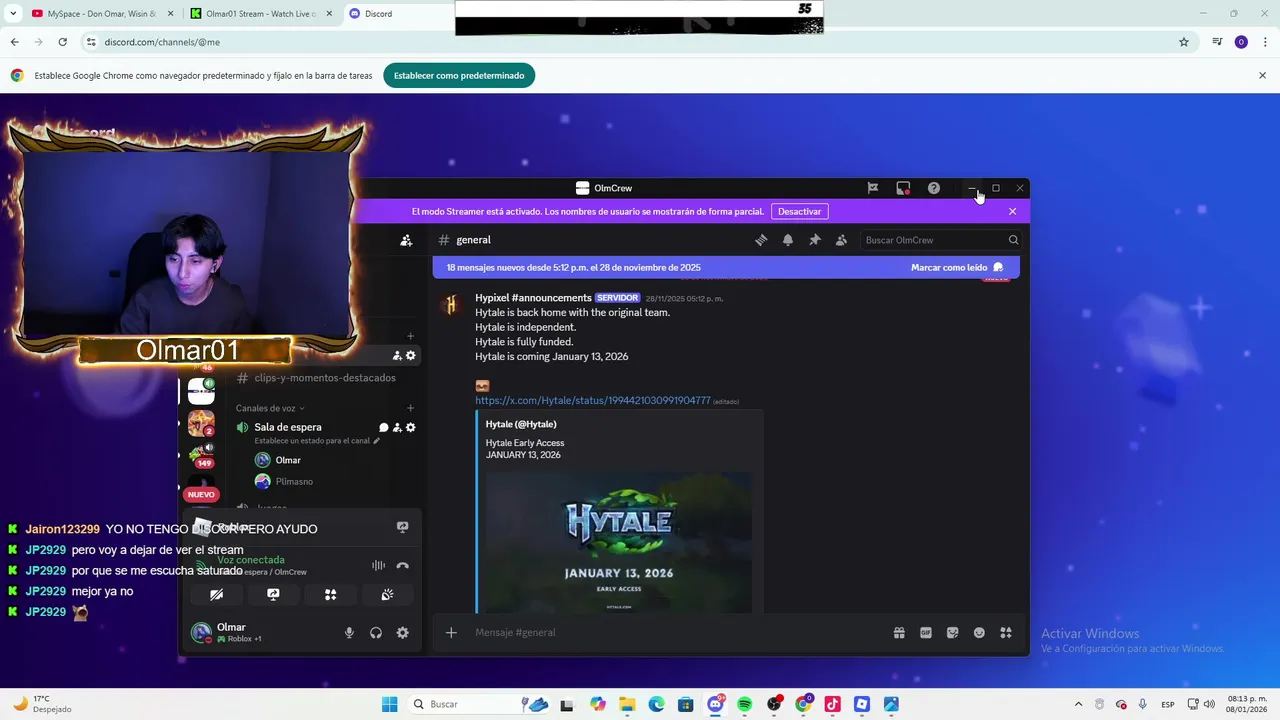Click Voz conectada status text

251,560
